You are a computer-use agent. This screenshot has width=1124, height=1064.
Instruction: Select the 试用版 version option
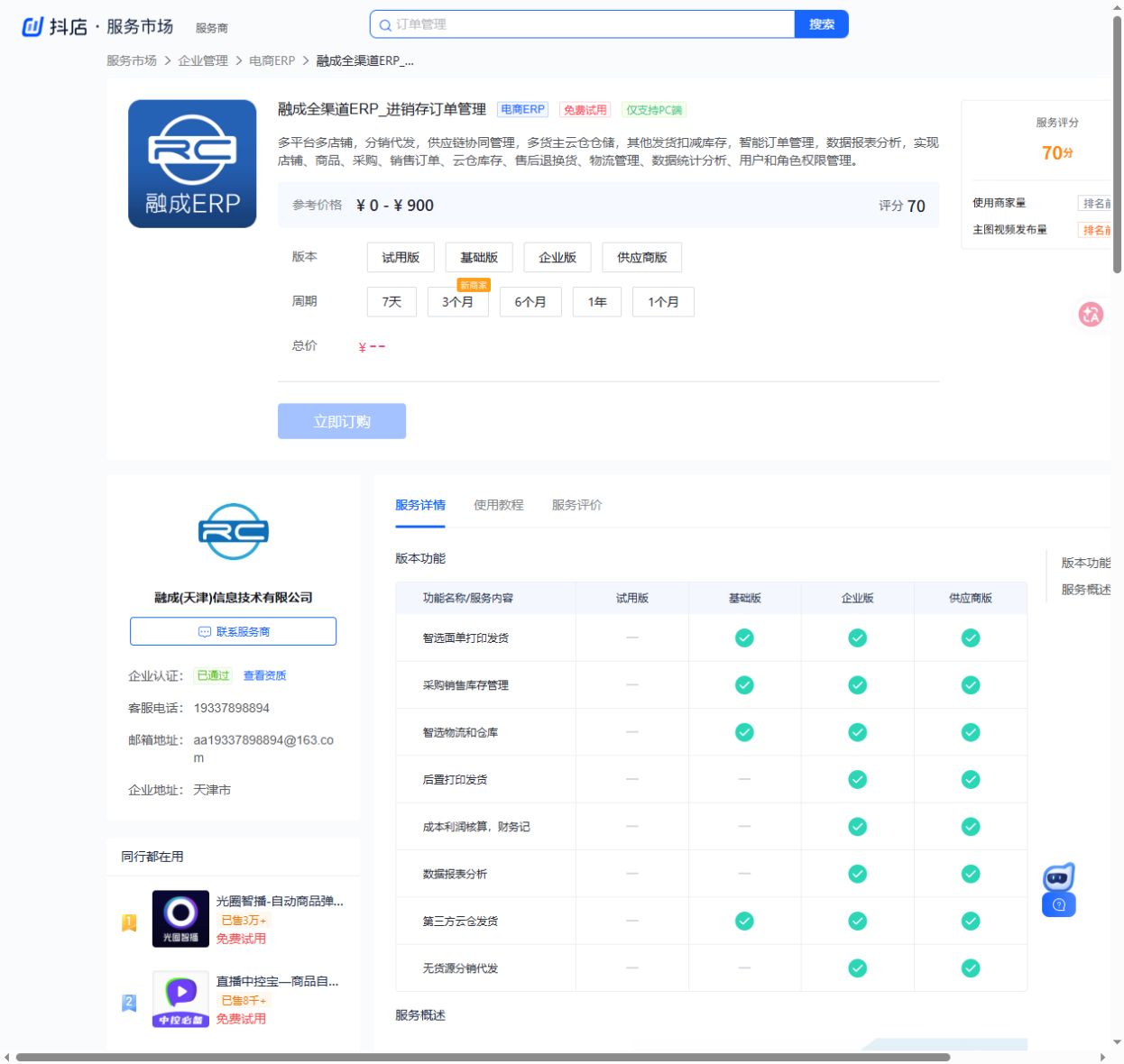[x=401, y=257]
